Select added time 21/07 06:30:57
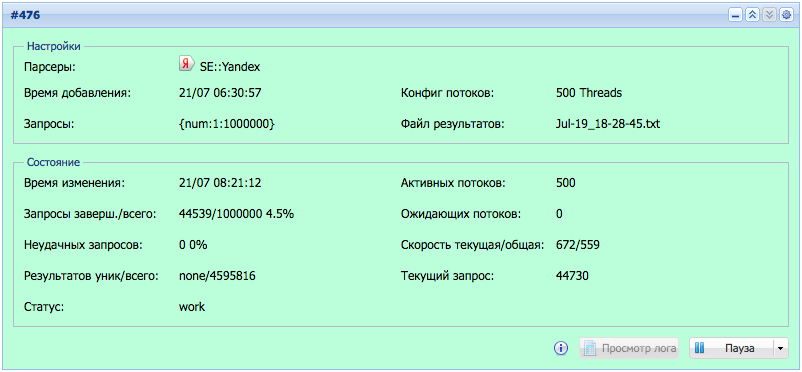The image size is (802, 372). [220, 93]
